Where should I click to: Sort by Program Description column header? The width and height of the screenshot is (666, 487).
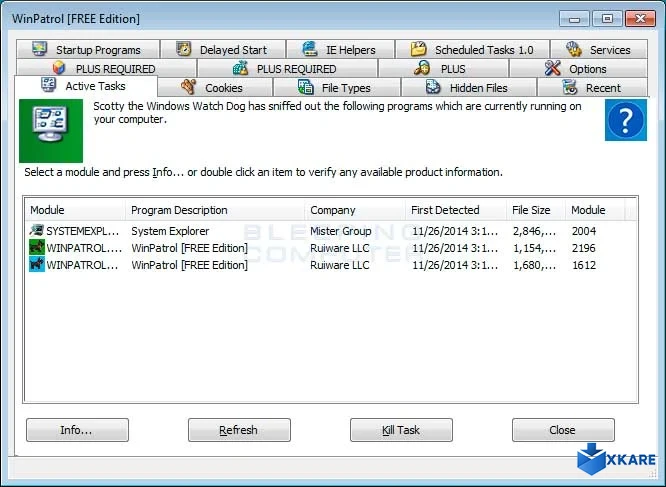[180, 210]
